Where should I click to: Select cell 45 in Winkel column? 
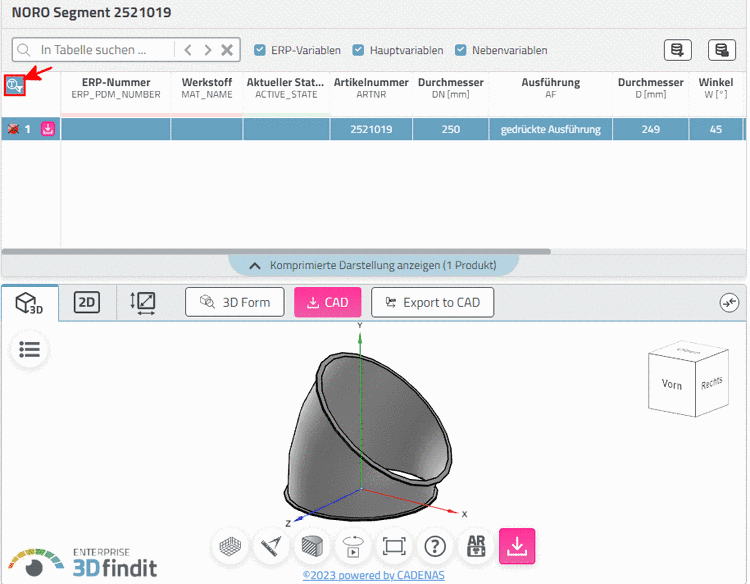(x=716, y=129)
